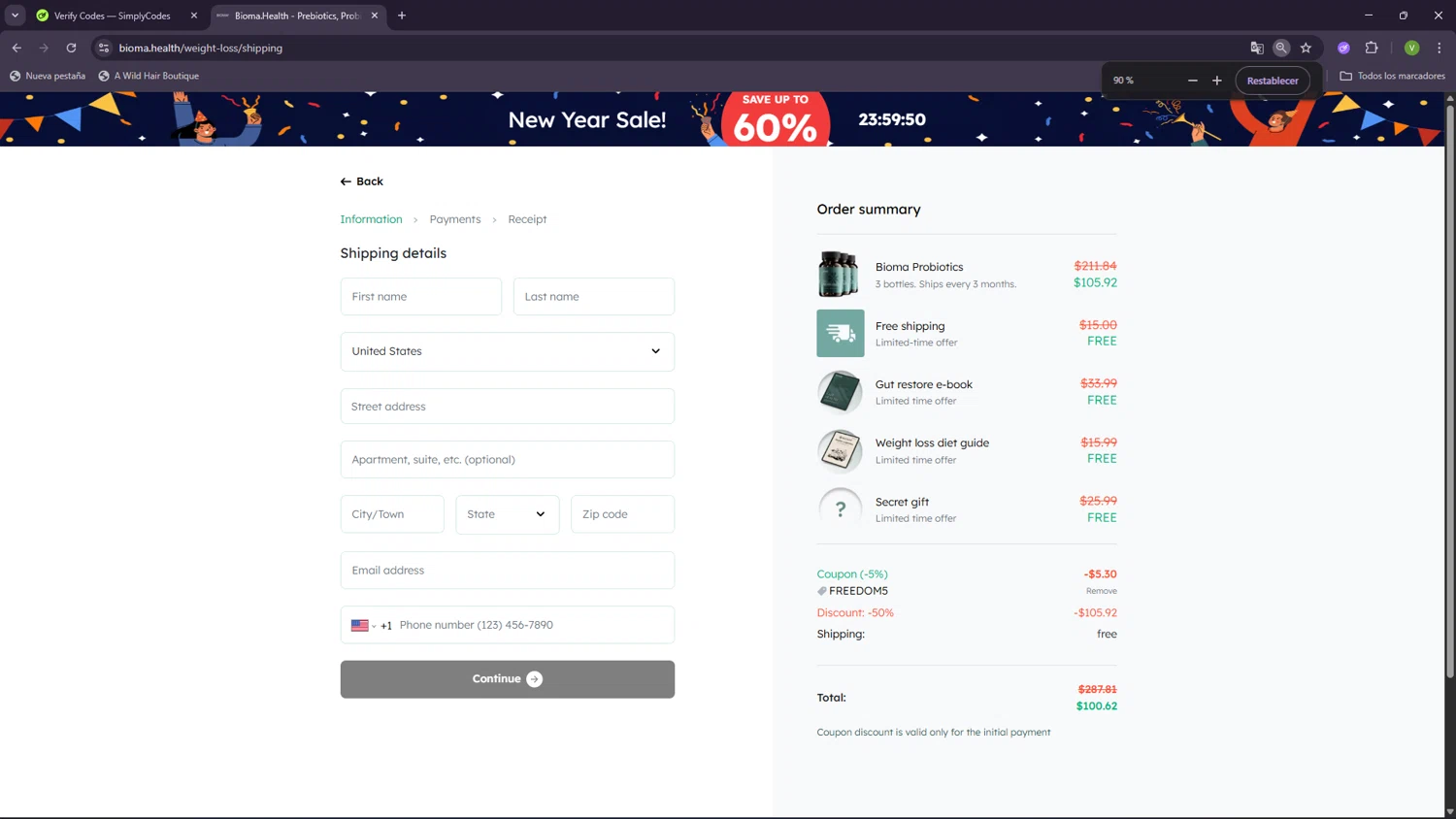
Task: Go to the Receipt step
Action: pyautogui.click(x=527, y=219)
